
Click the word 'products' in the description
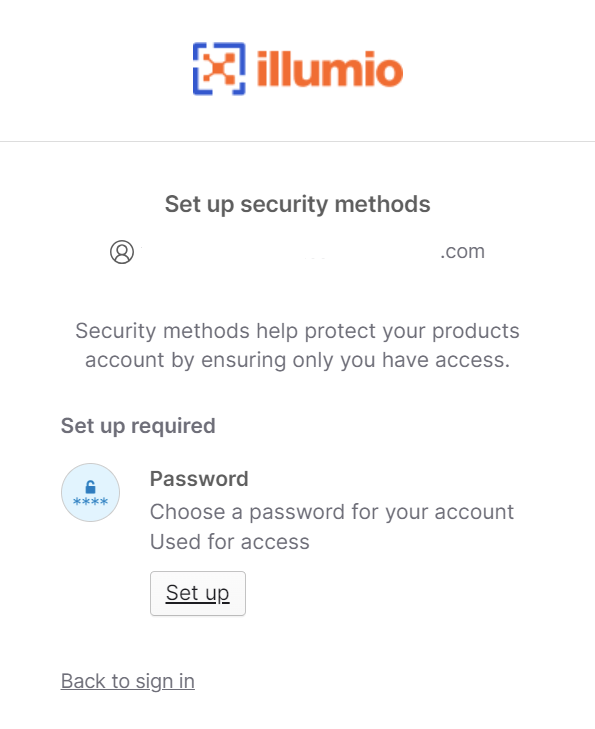[476, 332]
